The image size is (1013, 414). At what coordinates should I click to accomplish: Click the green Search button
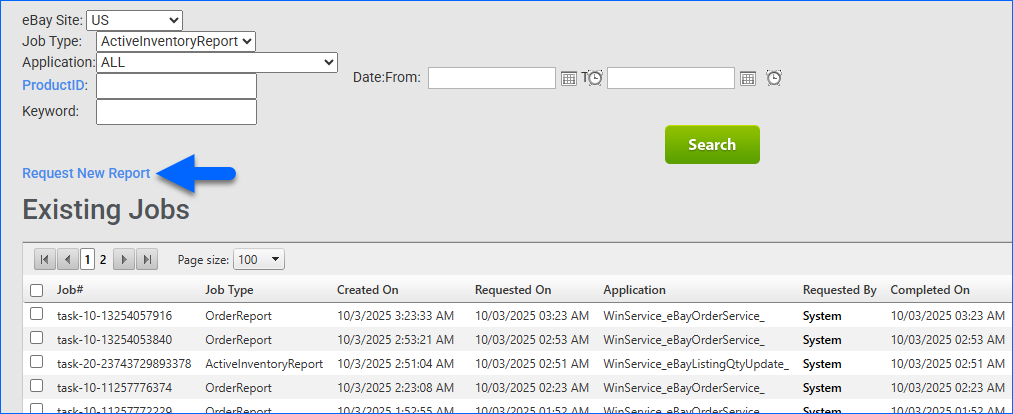(712, 145)
